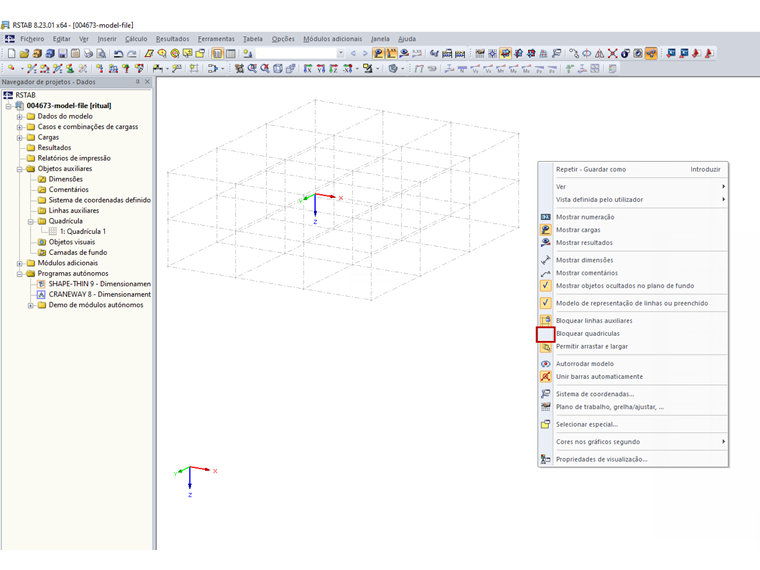Uncheck Mostrar objetos ocultados no plano de fundo
This screenshot has width=760, height=570.
(633, 286)
